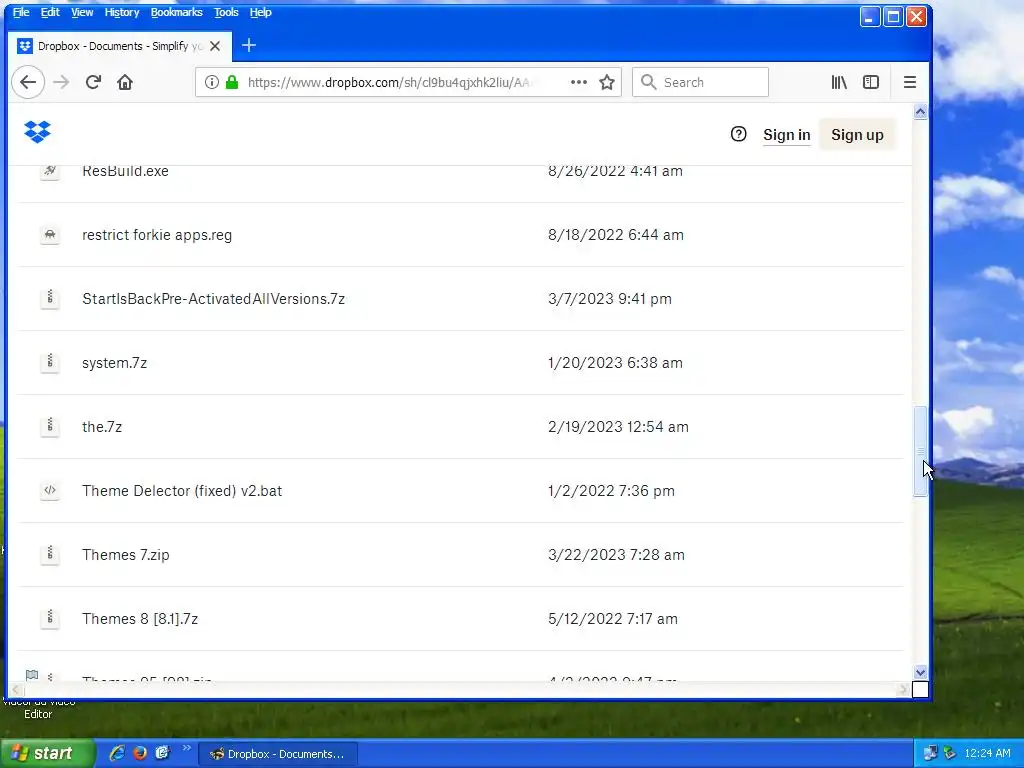Click the Sign up button
The width and height of the screenshot is (1024, 768).
(x=857, y=135)
